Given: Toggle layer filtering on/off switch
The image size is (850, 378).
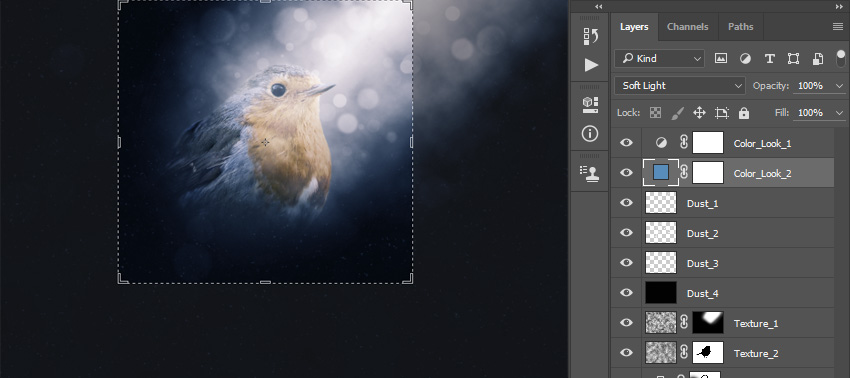Looking at the screenshot, I should tap(841, 59).
